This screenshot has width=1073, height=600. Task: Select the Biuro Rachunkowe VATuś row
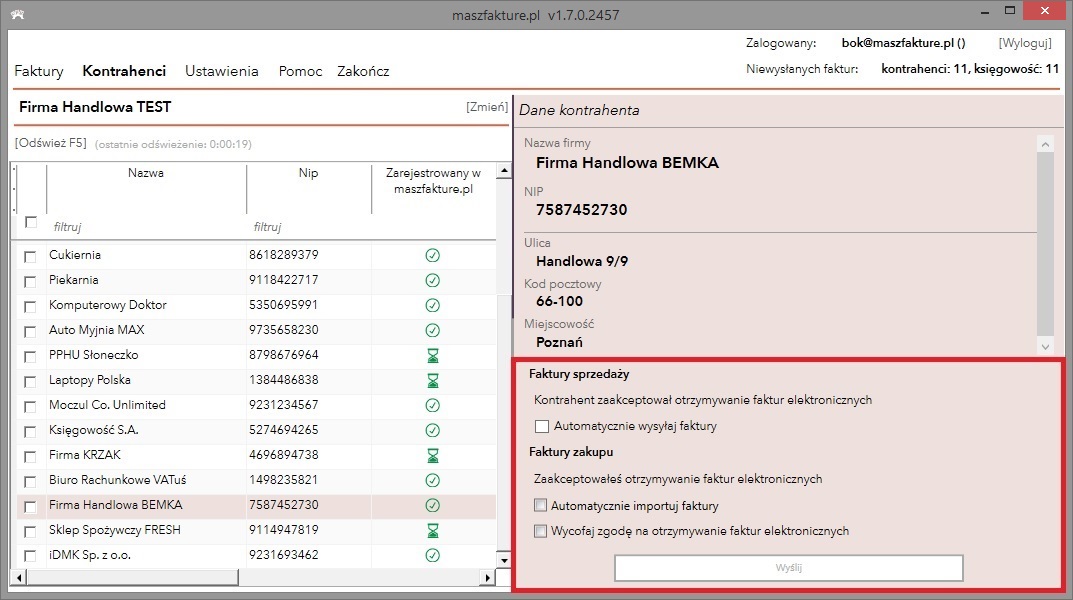(257, 480)
